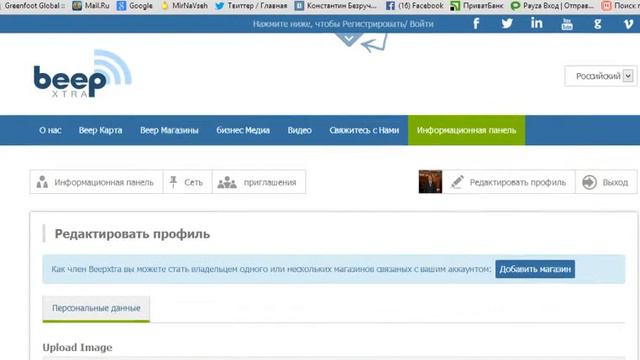This screenshot has width=640, height=360.
Task: Select the Персональные данные tab
Action: point(96,309)
